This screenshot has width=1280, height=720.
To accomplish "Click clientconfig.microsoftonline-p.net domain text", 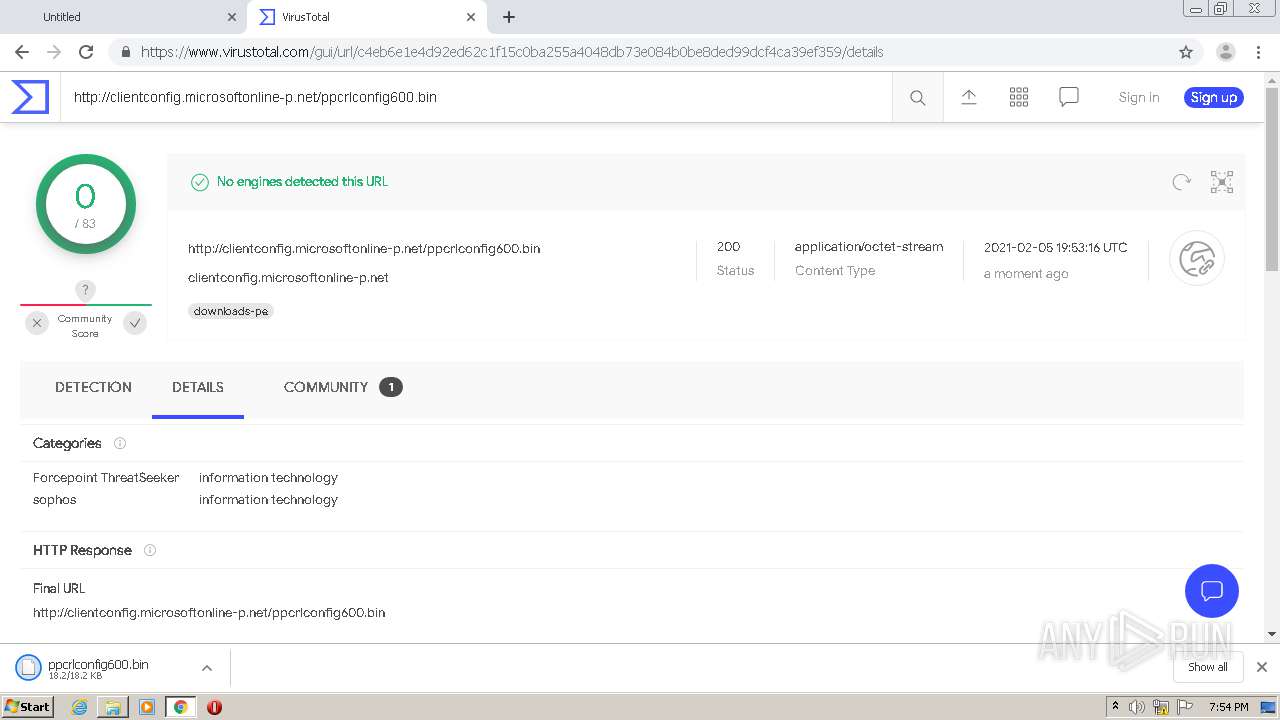I will click(288, 278).
